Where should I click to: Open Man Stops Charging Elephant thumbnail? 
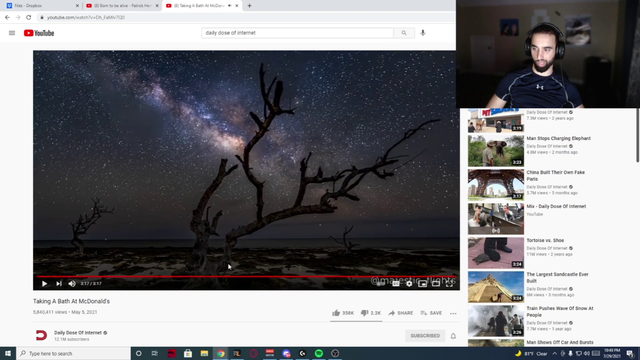click(496, 151)
